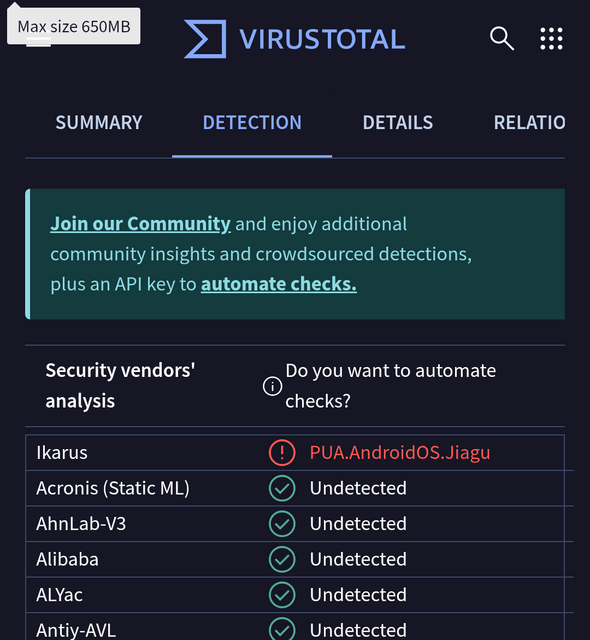Click the ALYac vendor name
The width and height of the screenshot is (590, 640).
click(60, 595)
